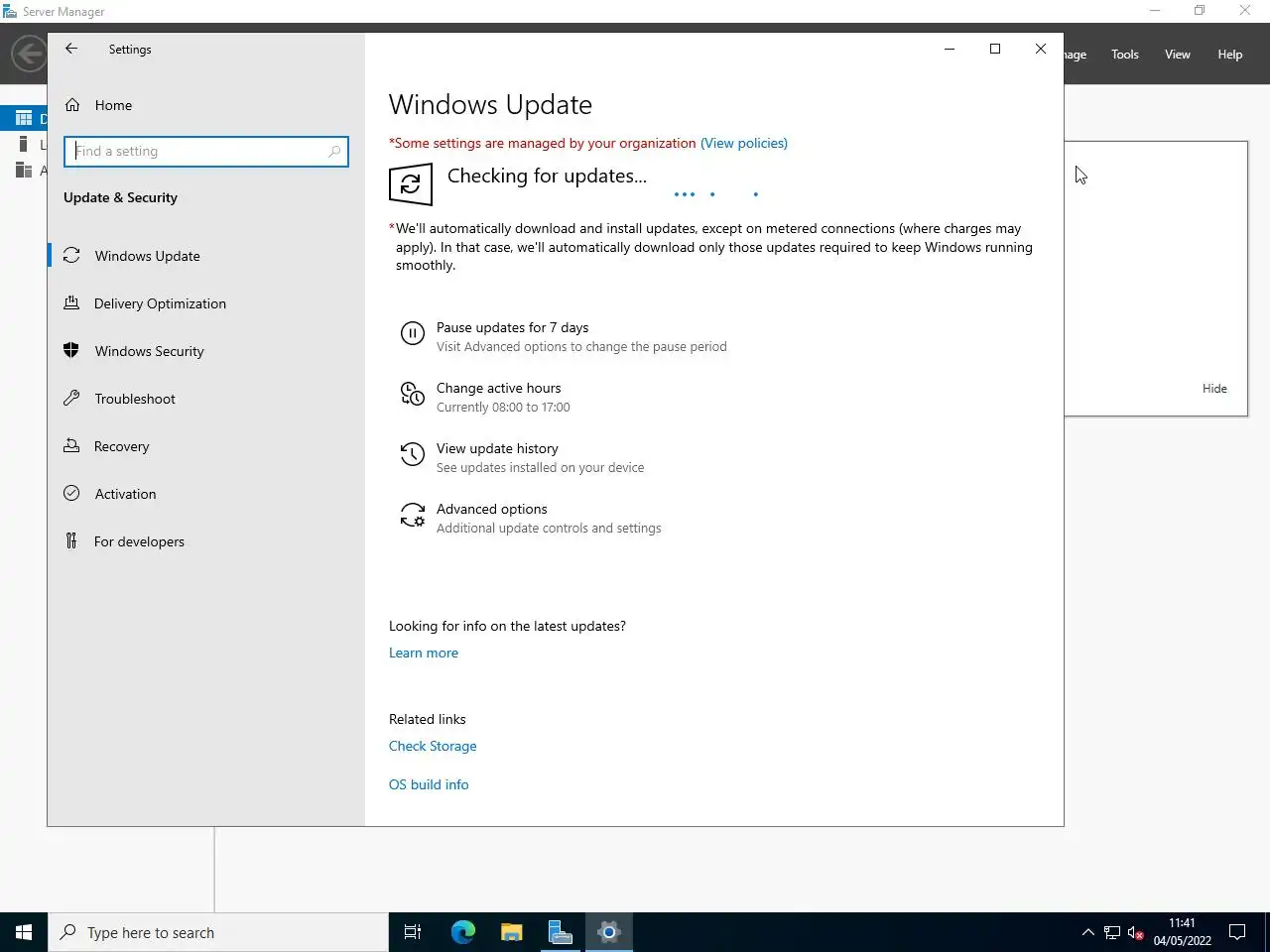Open Delivery Optimization settings
This screenshot has width=1270, height=952.
(160, 303)
